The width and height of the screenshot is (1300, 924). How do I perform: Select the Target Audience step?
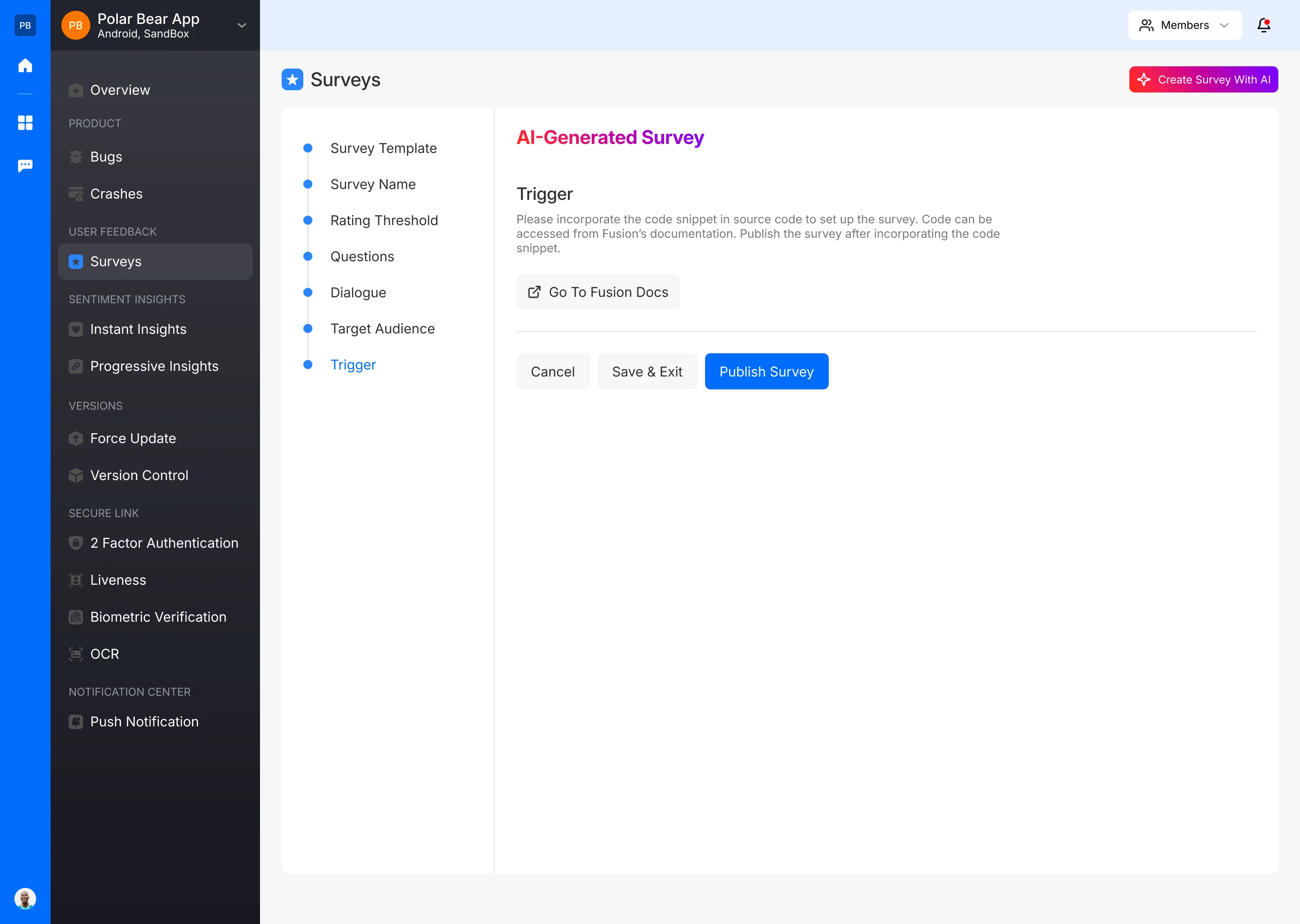pyautogui.click(x=382, y=329)
